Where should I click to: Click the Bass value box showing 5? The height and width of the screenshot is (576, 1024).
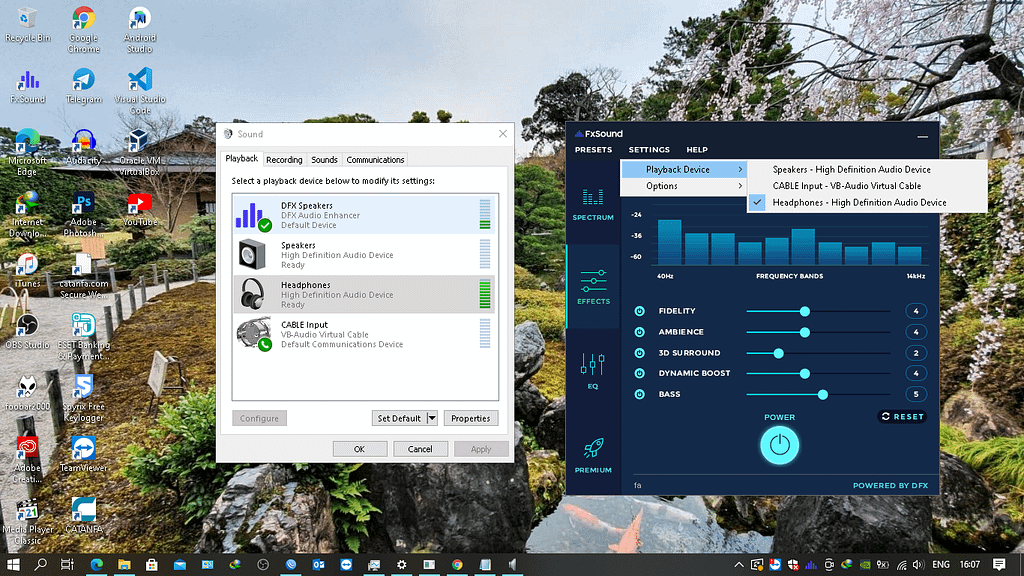click(x=916, y=394)
